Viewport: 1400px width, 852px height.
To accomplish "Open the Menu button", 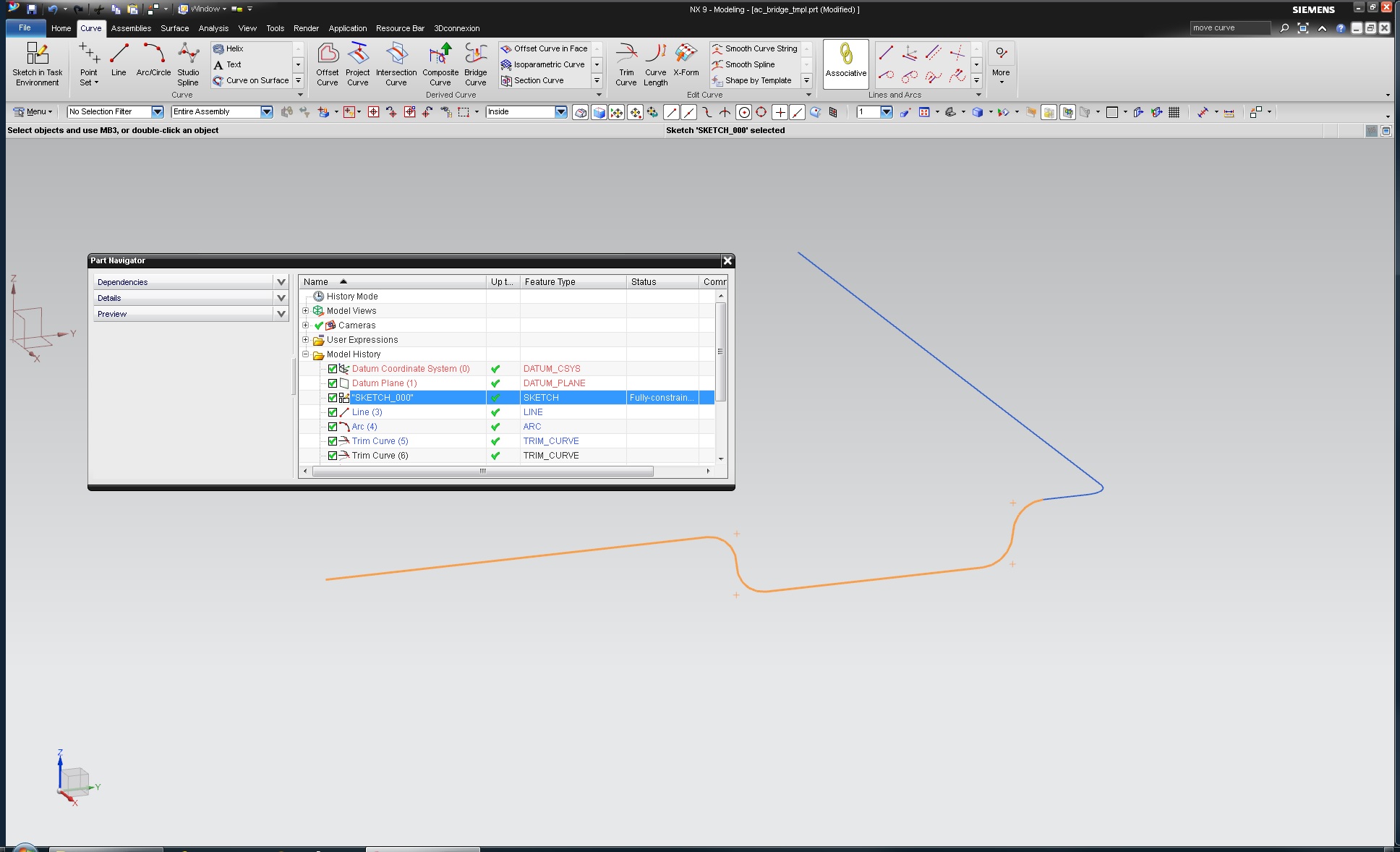I will [33, 112].
